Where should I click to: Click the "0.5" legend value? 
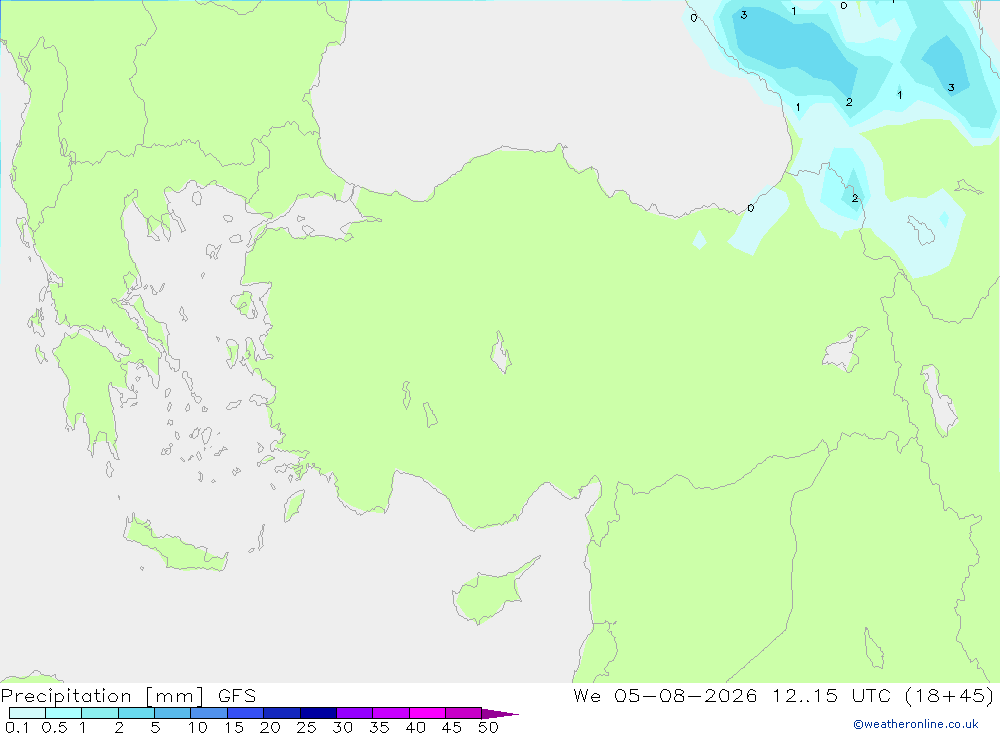(54, 727)
